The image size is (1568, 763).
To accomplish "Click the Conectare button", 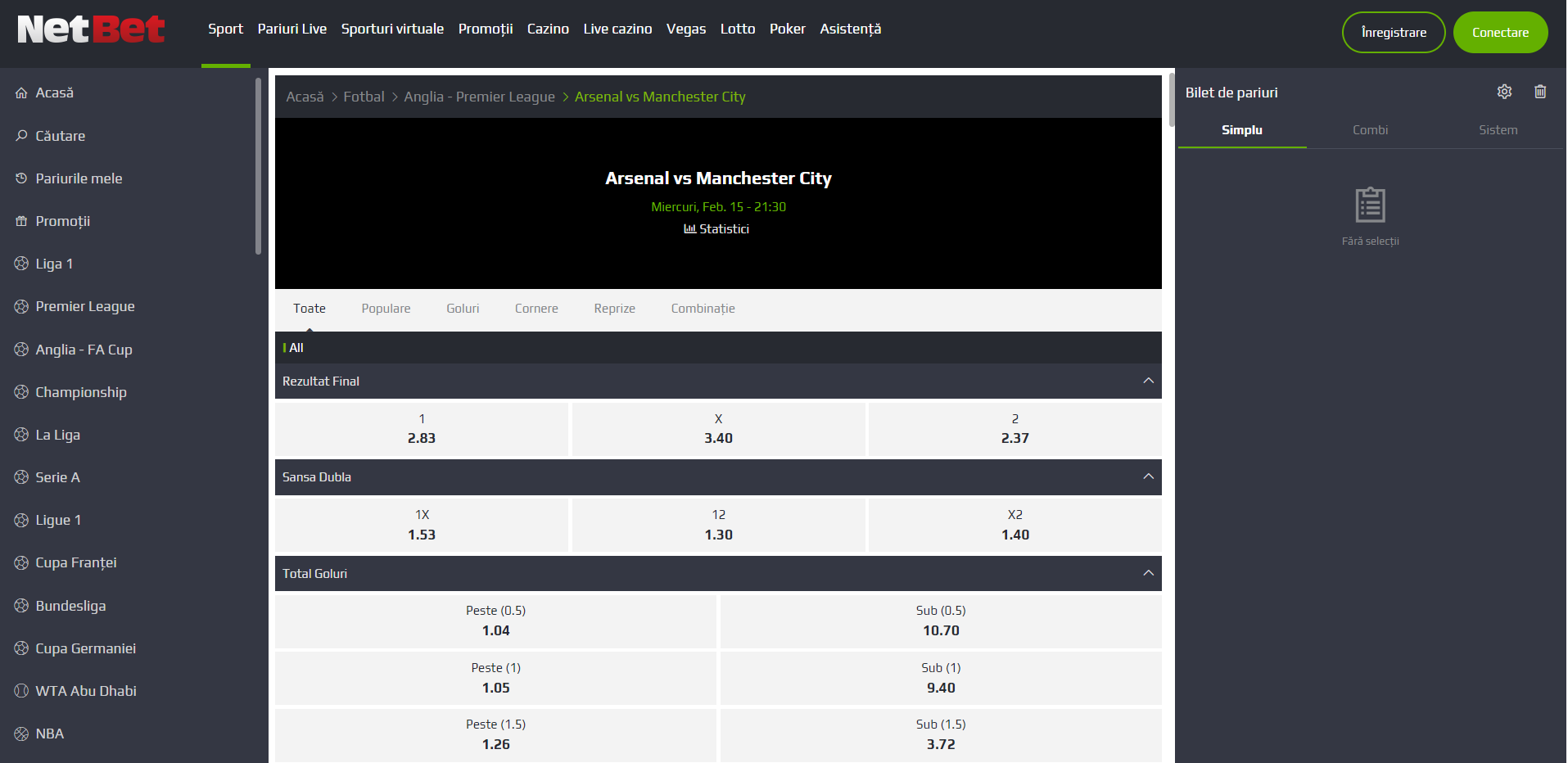I will tap(1500, 33).
